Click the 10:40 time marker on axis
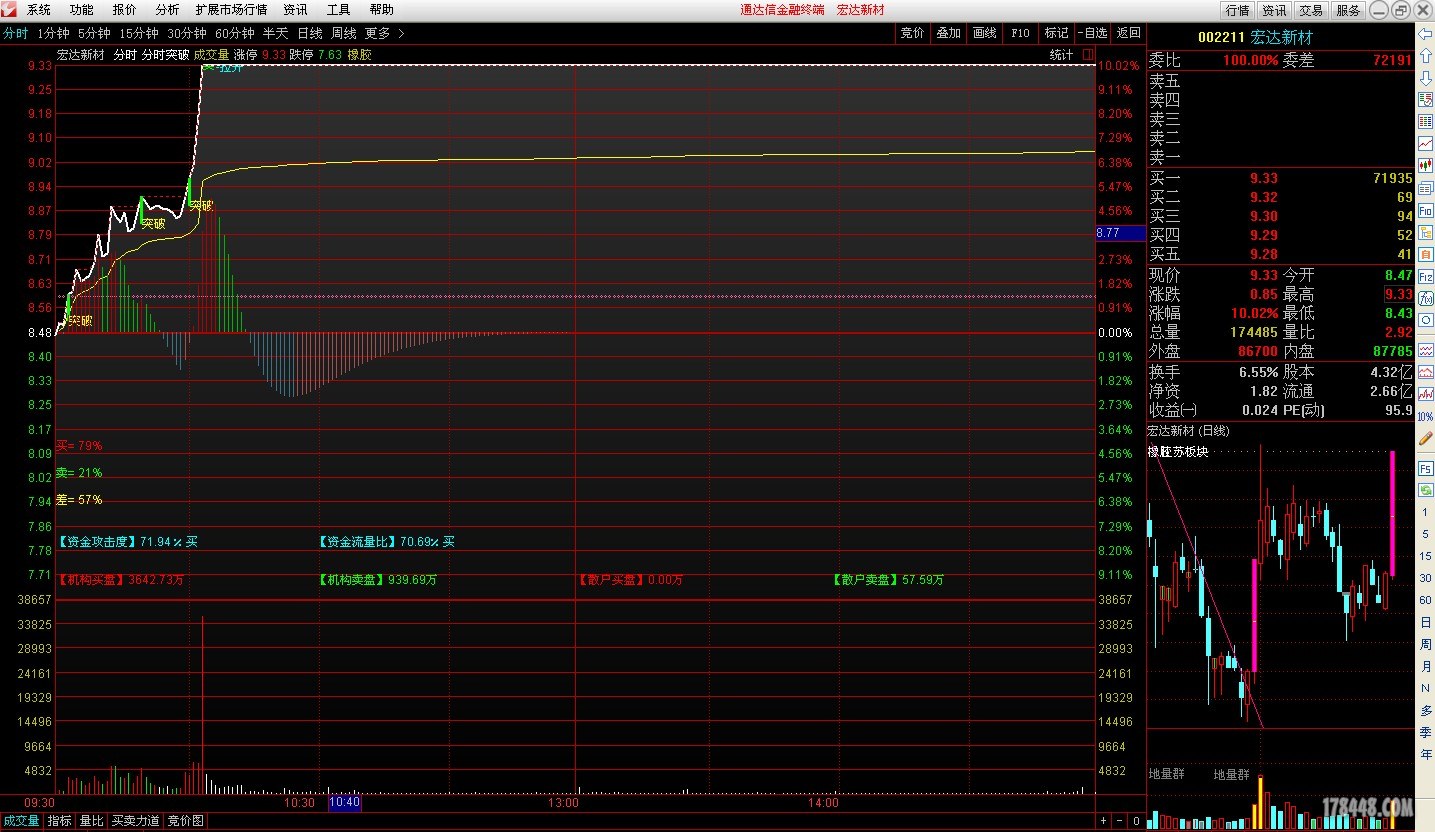Image resolution: width=1435 pixels, height=832 pixels. pos(344,802)
